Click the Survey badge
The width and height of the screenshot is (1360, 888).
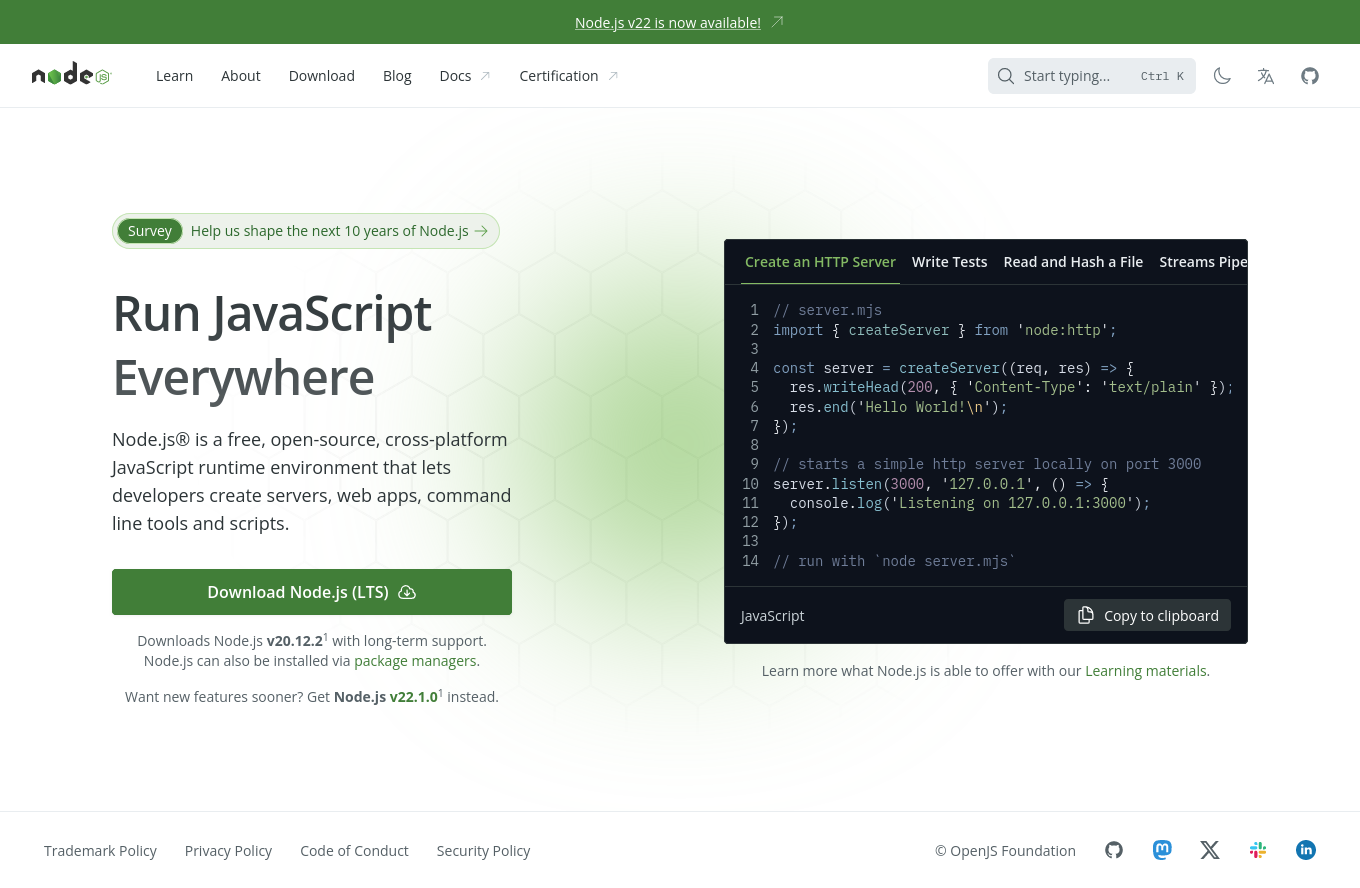coord(150,231)
